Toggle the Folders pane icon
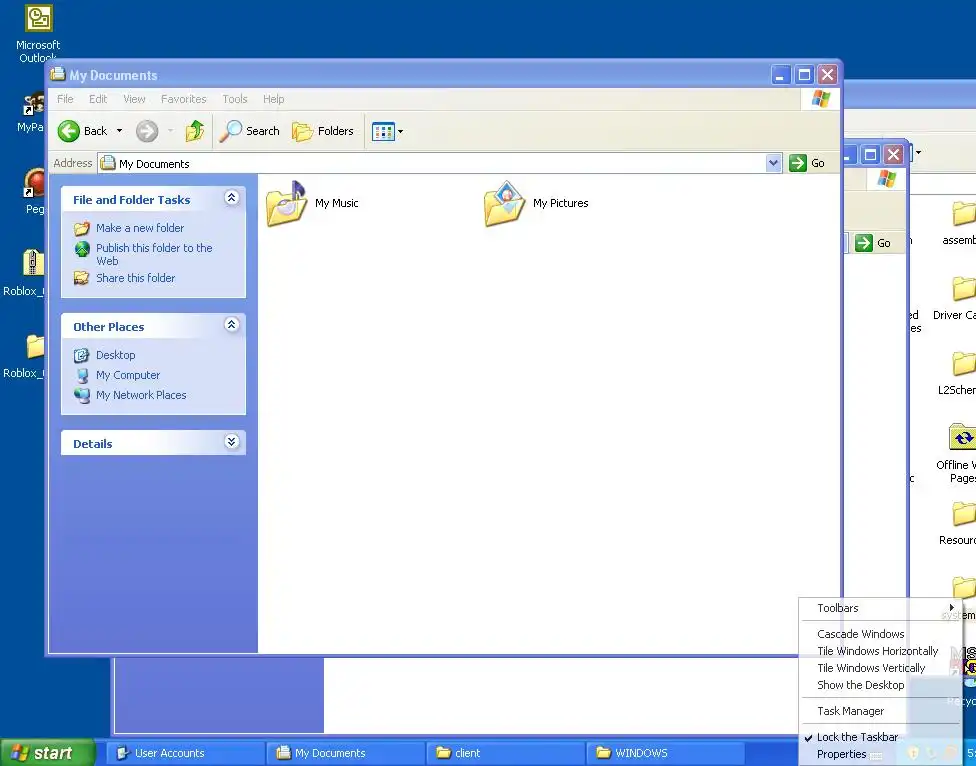The image size is (976, 766). pyautogui.click(x=303, y=131)
